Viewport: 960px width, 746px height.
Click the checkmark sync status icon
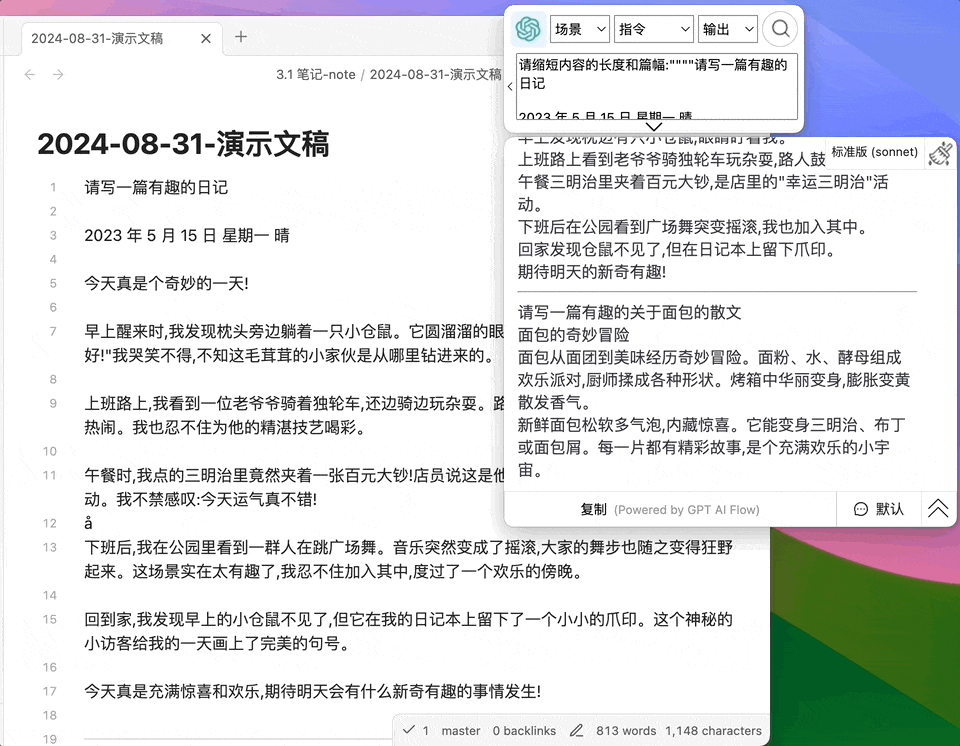tap(408, 730)
